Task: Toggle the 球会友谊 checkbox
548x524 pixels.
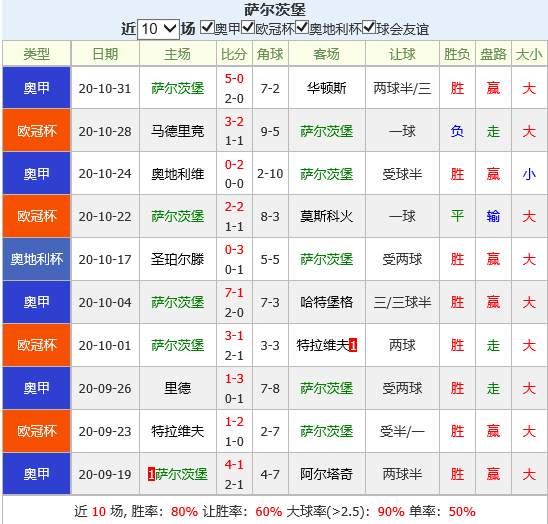Action: (369, 27)
